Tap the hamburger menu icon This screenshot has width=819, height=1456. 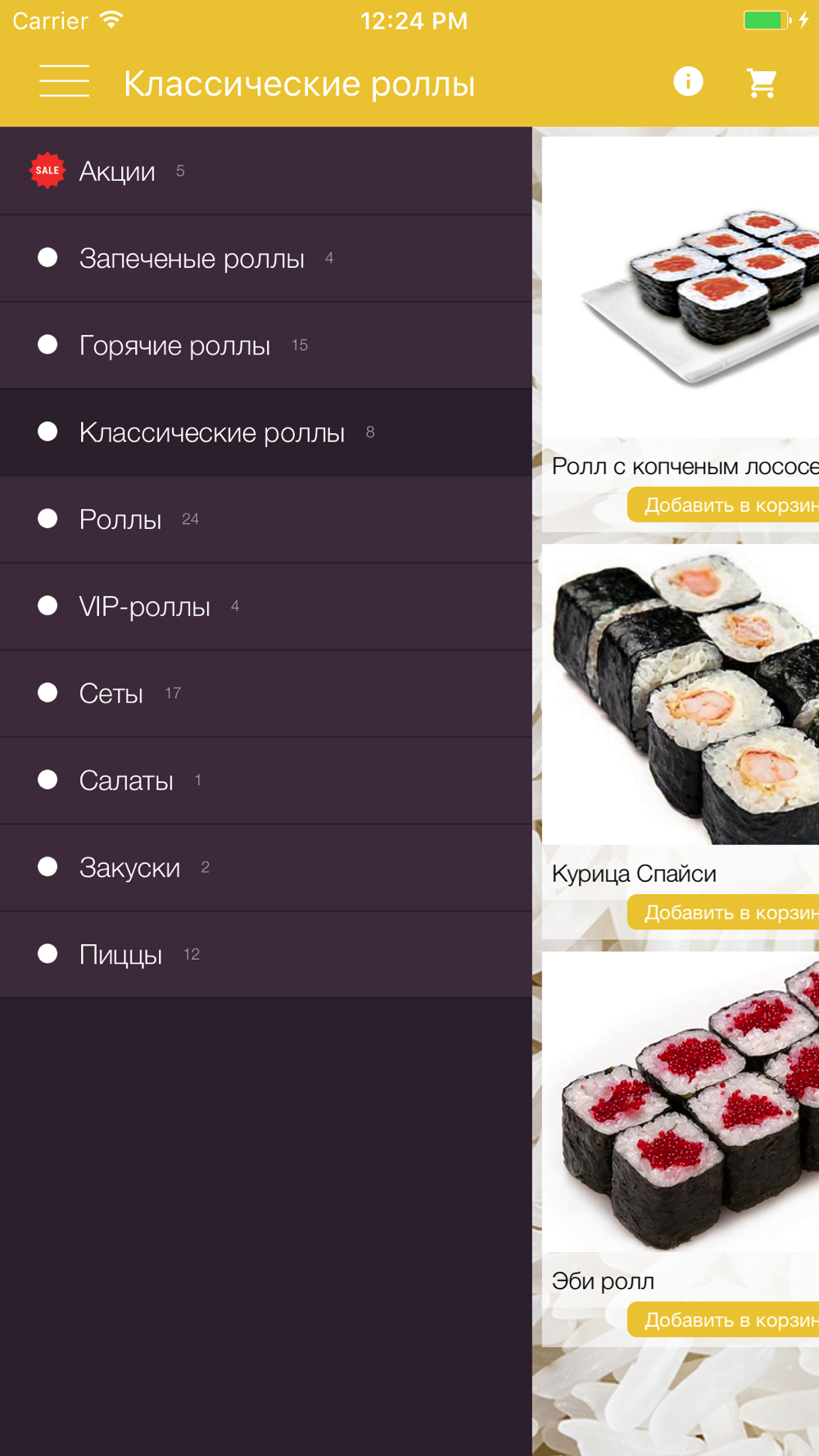point(64,81)
